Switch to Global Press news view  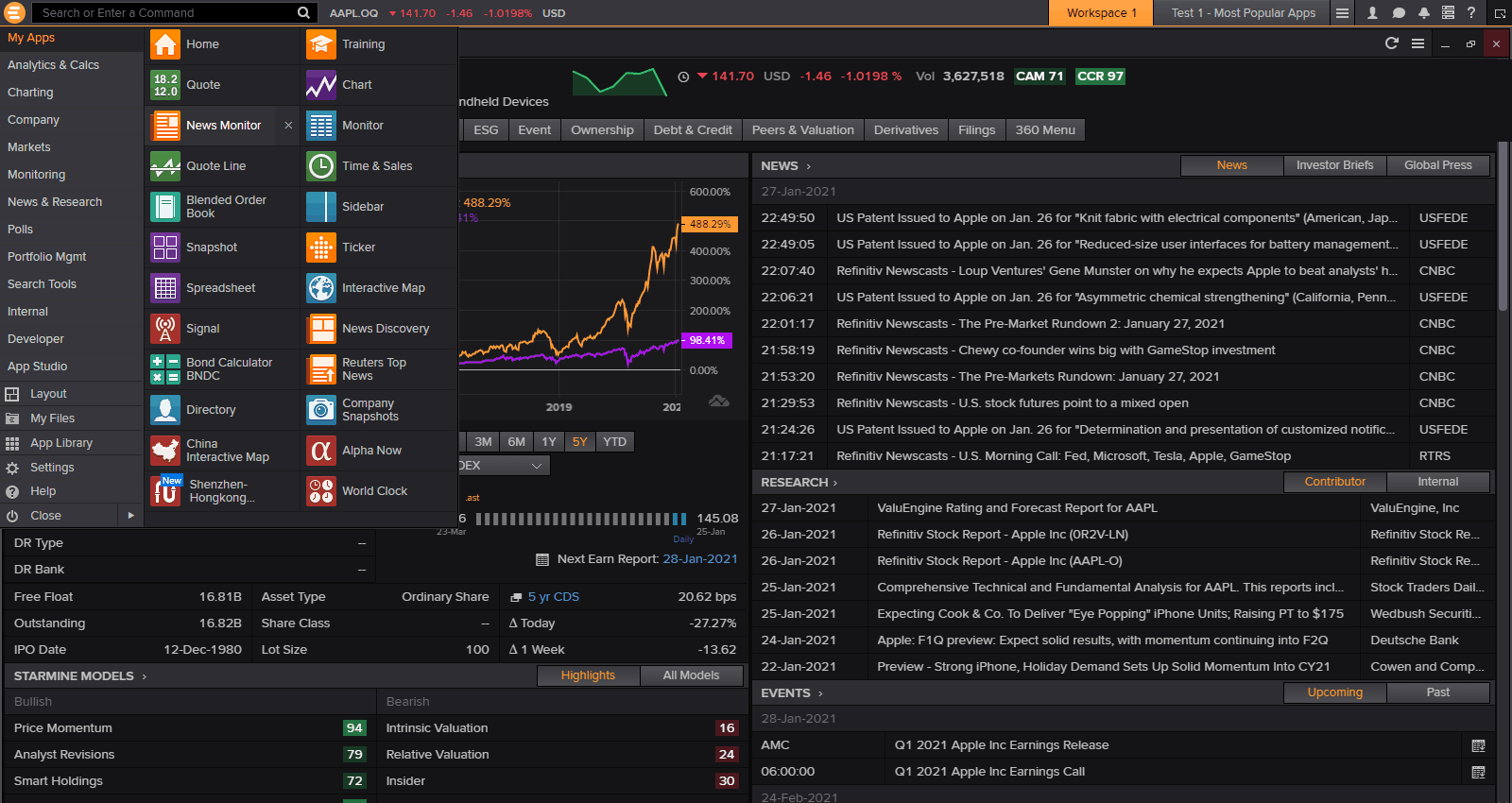pyautogui.click(x=1437, y=165)
